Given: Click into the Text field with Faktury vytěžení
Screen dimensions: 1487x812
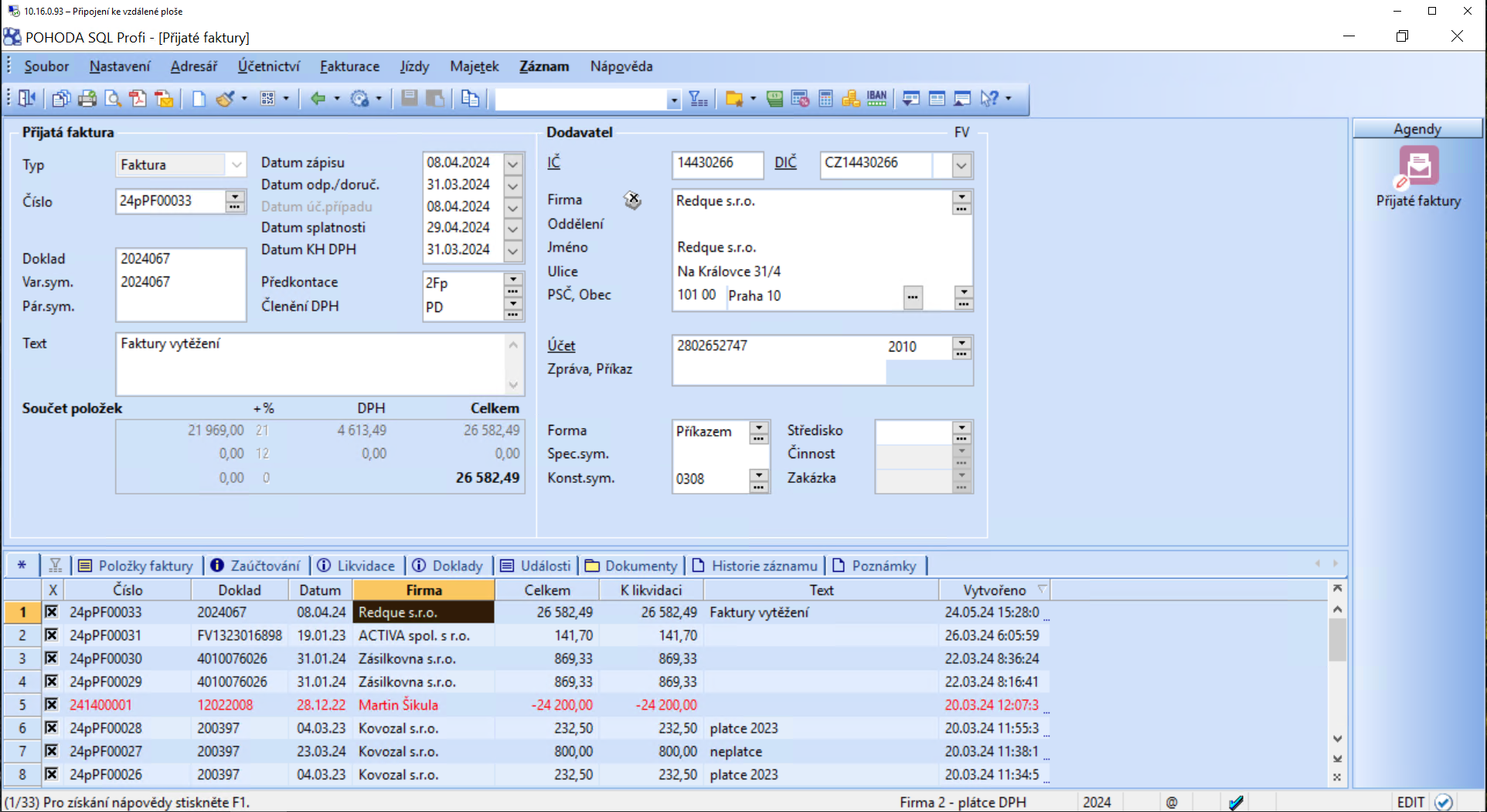Looking at the screenshot, I should click(x=309, y=363).
